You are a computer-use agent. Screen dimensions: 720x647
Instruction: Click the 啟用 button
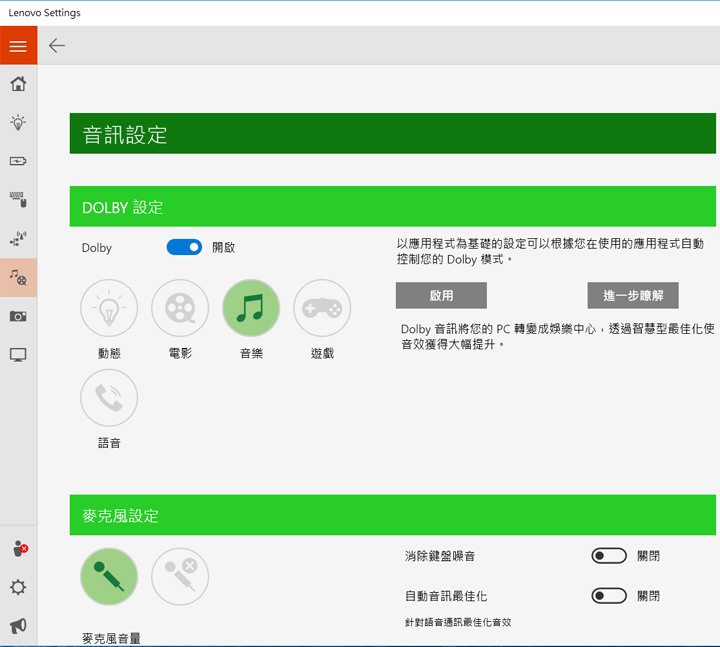coord(441,296)
